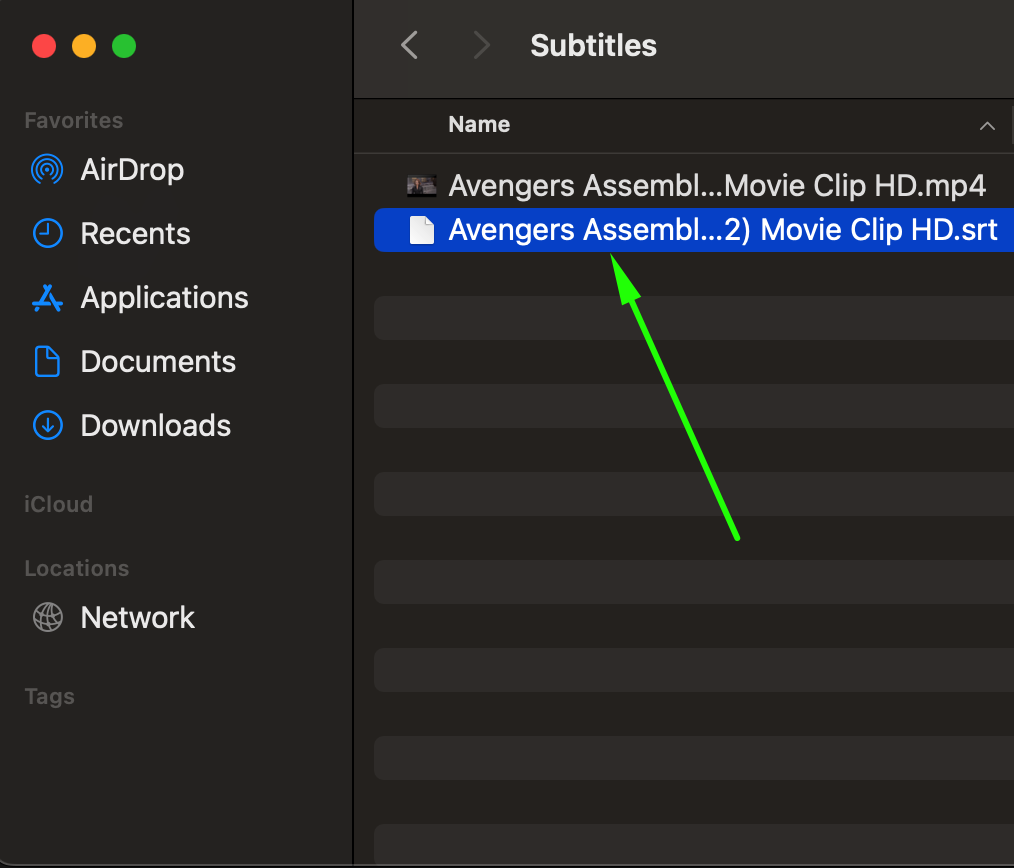Click the blank document icon of the .srt file

tap(422, 231)
